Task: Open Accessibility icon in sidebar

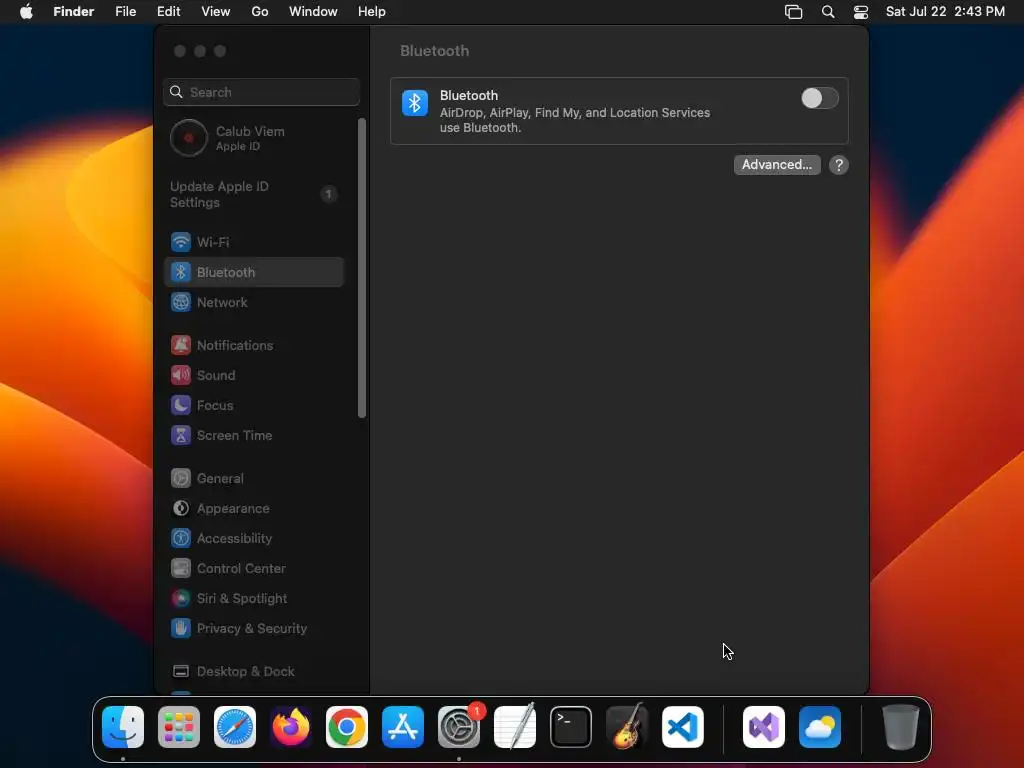Action: tap(181, 539)
